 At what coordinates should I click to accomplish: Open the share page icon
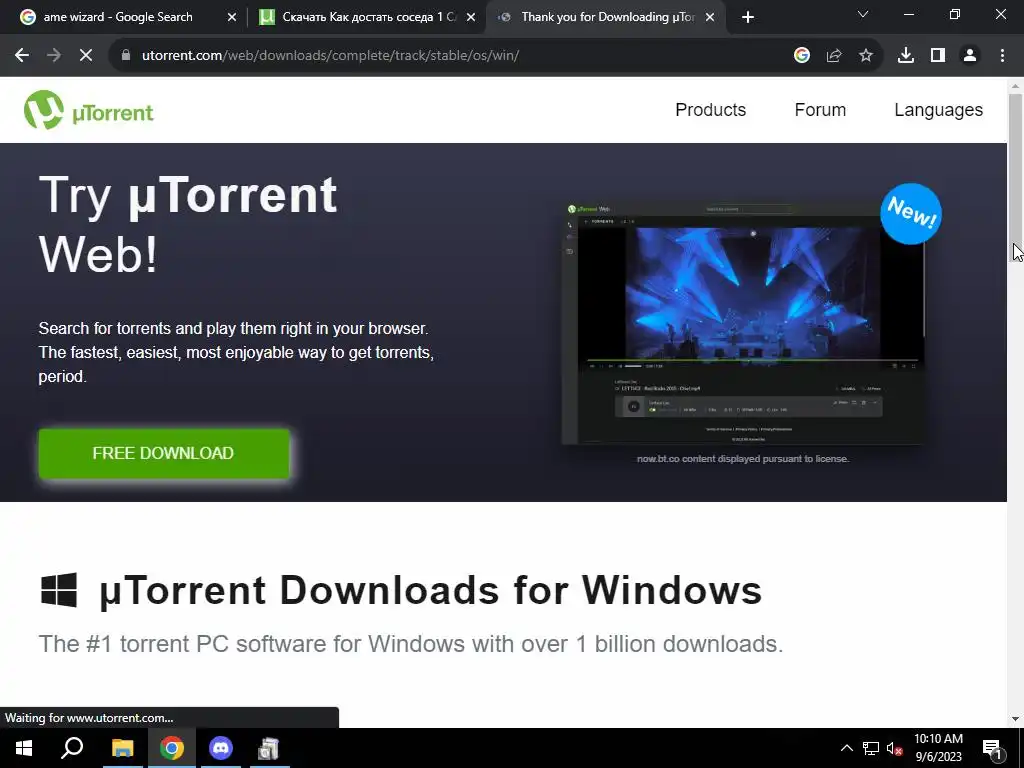pos(834,56)
